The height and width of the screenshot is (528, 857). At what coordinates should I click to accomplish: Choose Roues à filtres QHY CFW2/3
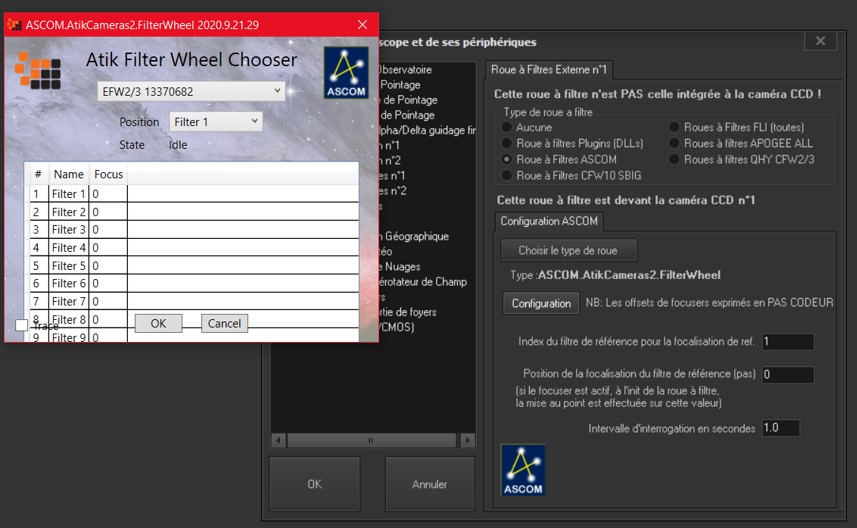pos(675,159)
